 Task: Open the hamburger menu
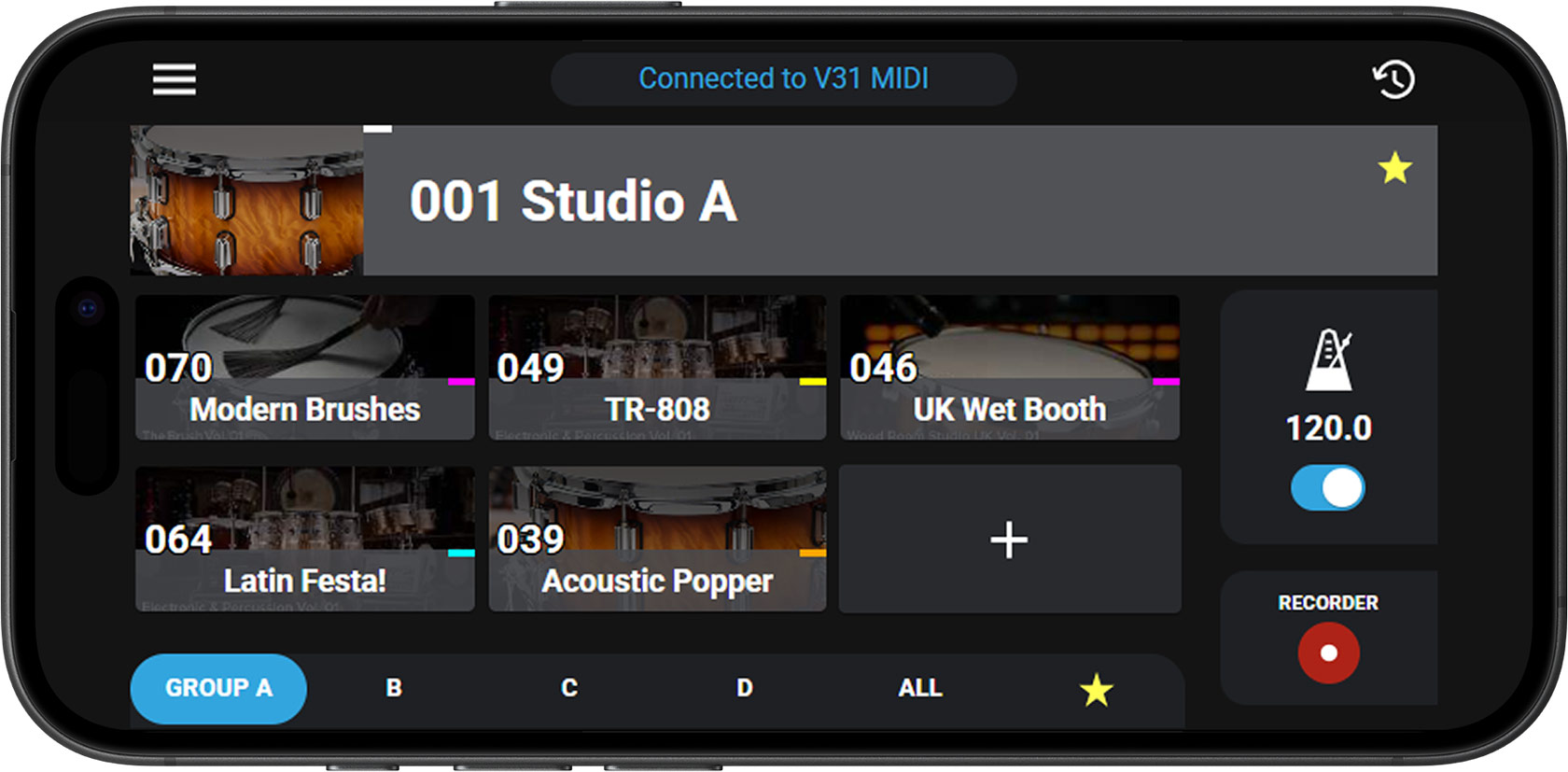(175, 79)
